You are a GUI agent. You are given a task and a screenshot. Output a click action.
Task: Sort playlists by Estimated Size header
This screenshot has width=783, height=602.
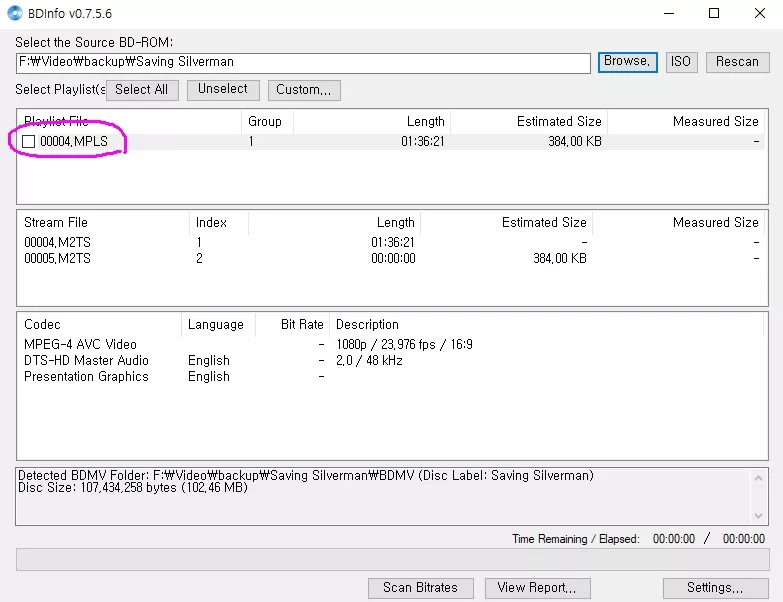529,121
